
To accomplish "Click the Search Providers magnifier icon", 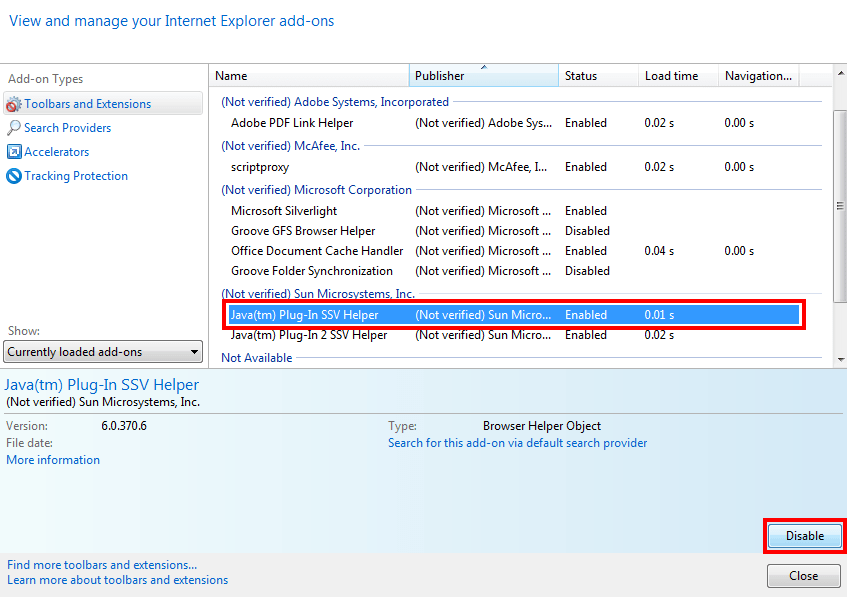I will pyautogui.click(x=14, y=128).
